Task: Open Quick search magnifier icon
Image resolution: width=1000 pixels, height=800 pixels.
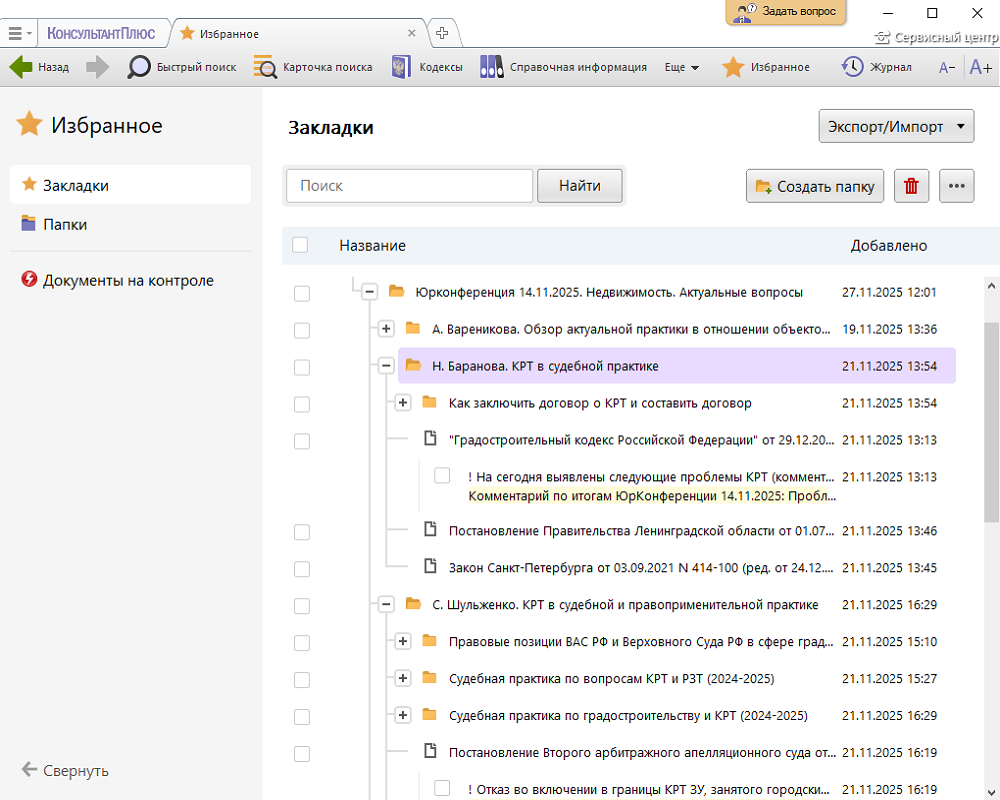Action: point(139,67)
